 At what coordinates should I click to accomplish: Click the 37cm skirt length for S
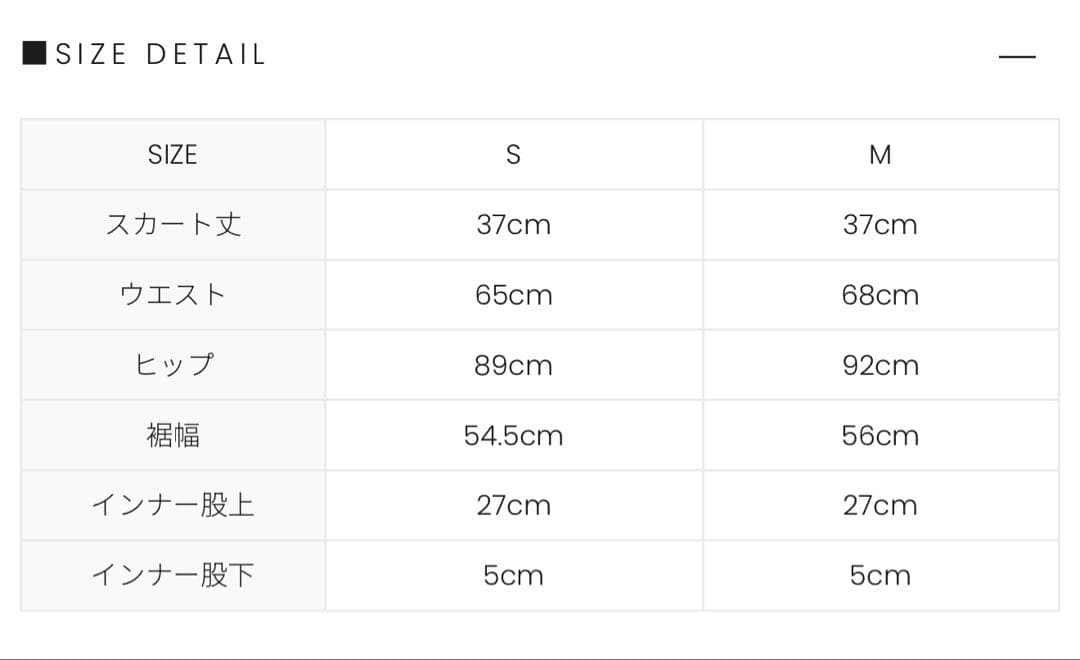(513, 225)
